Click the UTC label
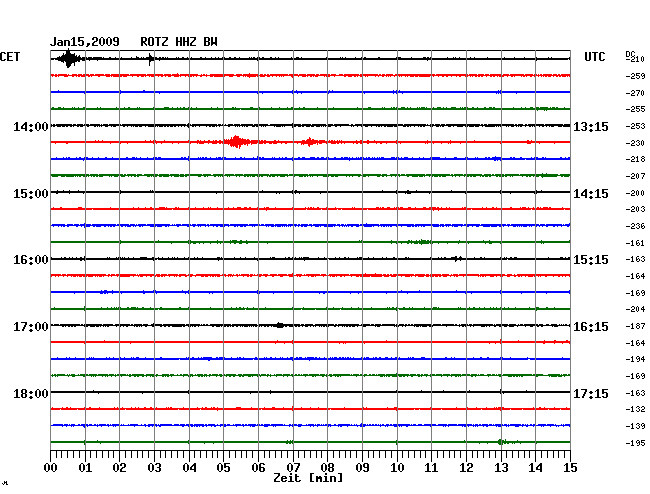Image resolution: width=650 pixels, height=494 pixels. click(x=594, y=57)
